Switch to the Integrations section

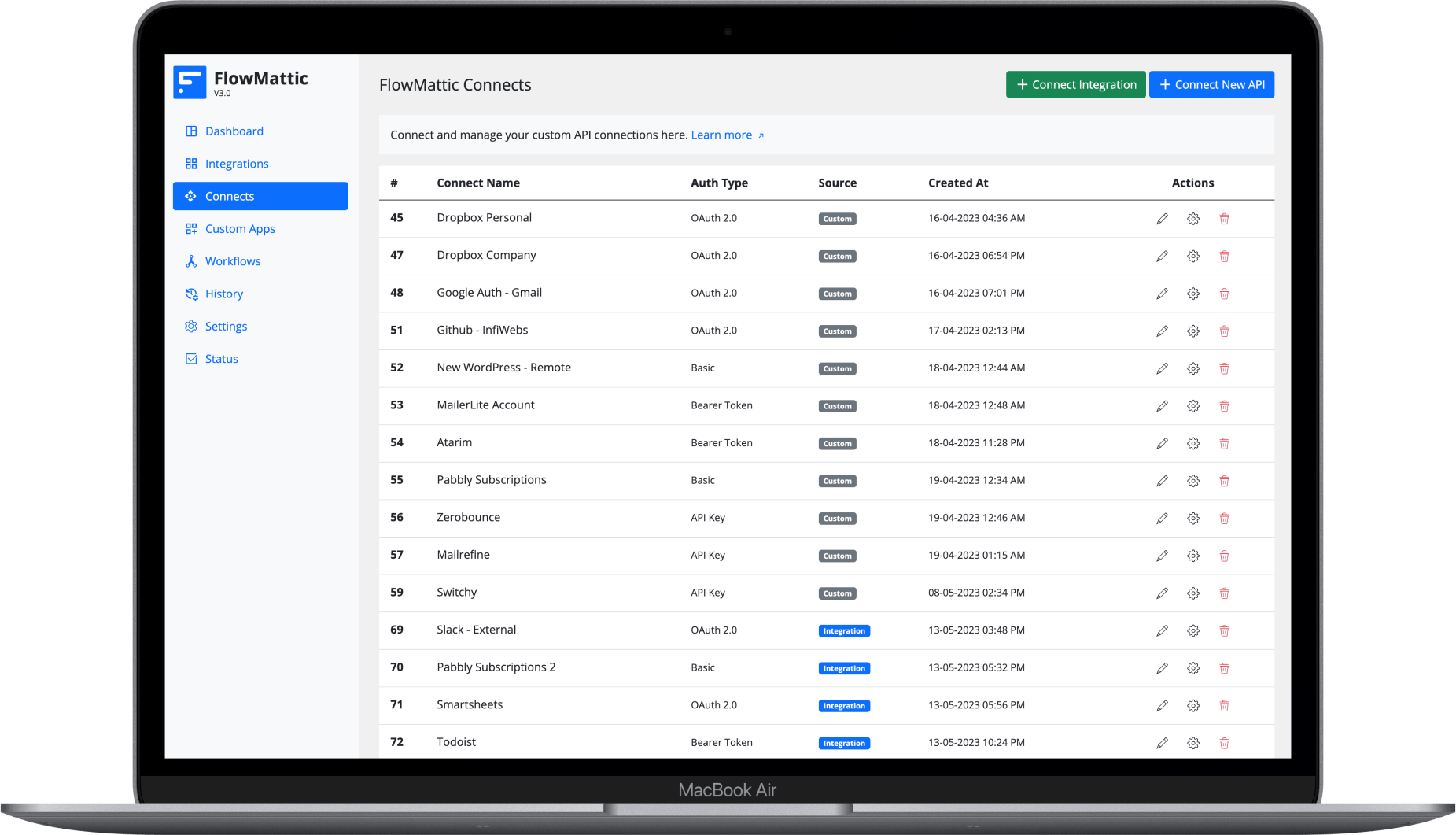click(x=237, y=163)
